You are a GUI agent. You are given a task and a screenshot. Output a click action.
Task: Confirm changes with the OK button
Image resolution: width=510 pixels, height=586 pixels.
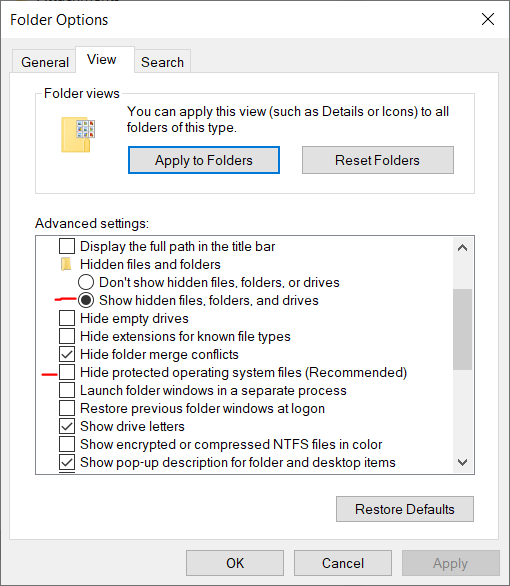pyautogui.click(x=235, y=563)
